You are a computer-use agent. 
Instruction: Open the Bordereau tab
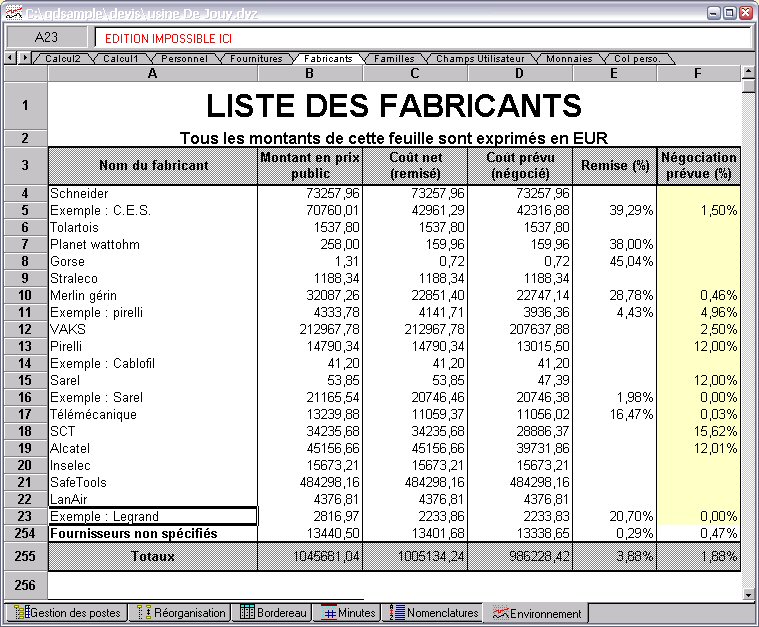coord(270,613)
